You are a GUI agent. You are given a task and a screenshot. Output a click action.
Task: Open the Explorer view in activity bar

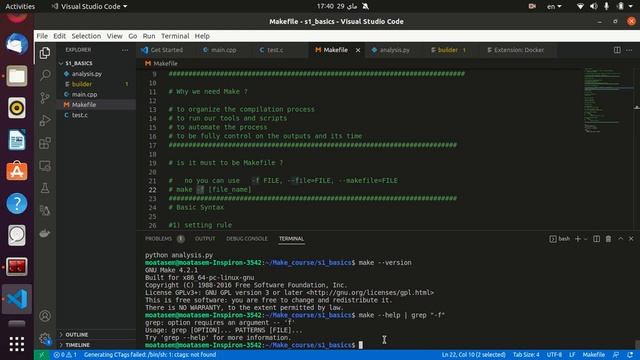(x=45, y=53)
